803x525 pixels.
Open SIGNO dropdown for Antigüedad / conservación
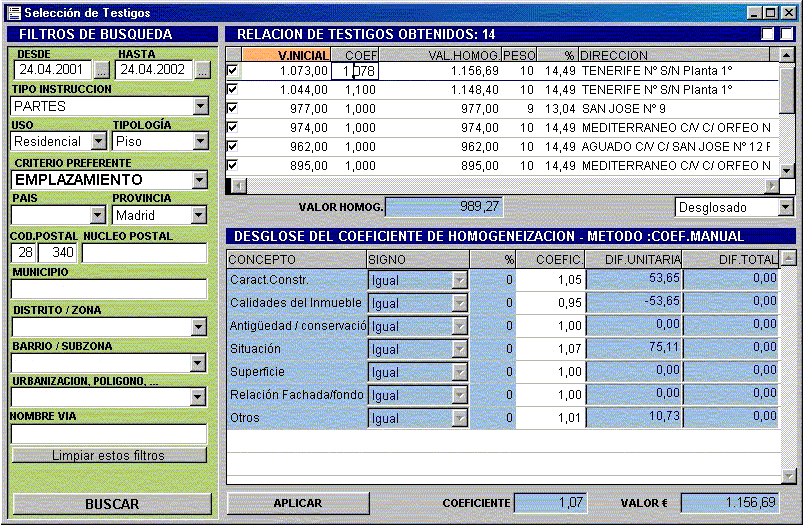(x=460, y=326)
